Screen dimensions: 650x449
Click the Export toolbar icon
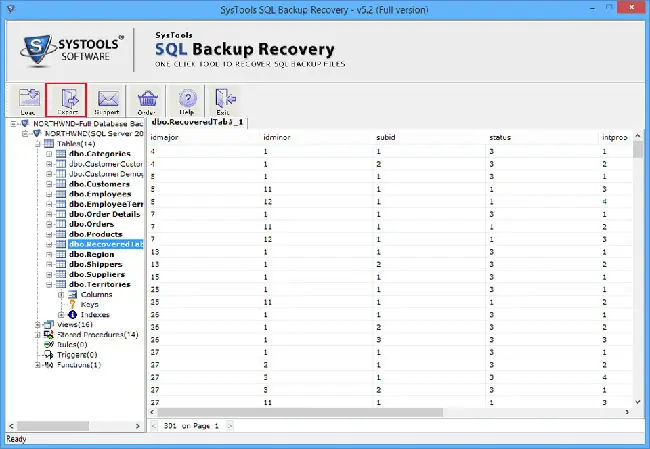coord(69,99)
